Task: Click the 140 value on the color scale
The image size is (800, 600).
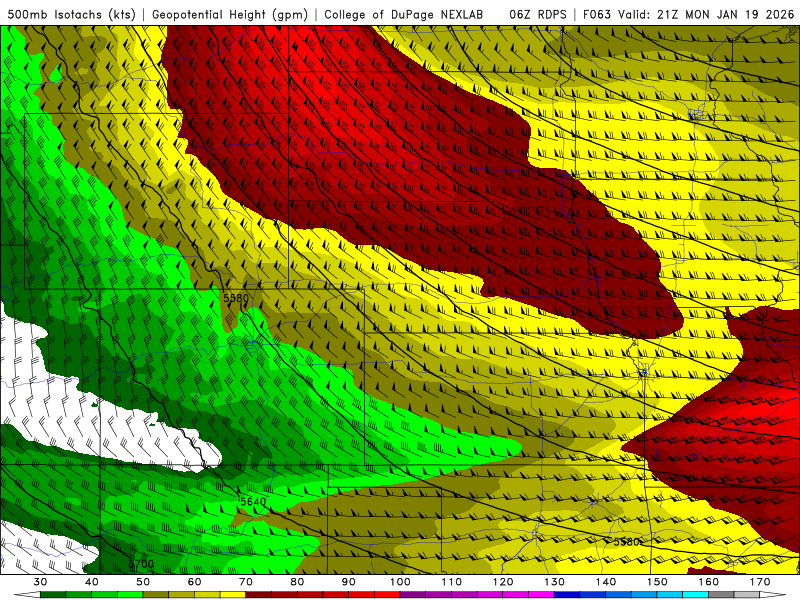Action: point(606,582)
